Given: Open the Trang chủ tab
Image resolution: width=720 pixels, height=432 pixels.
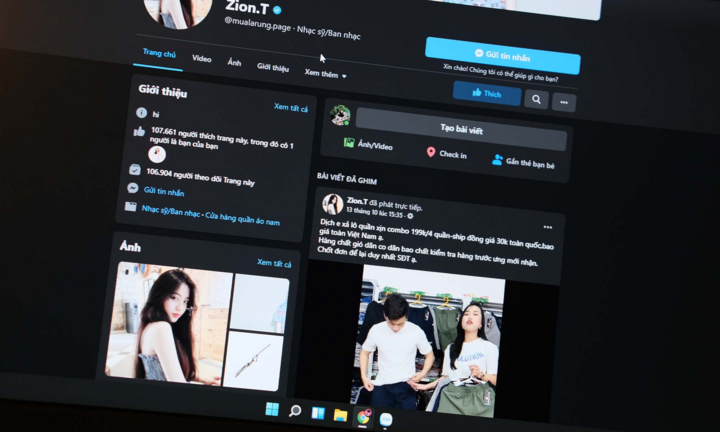Looking at the screenshot, I should 159,53.
